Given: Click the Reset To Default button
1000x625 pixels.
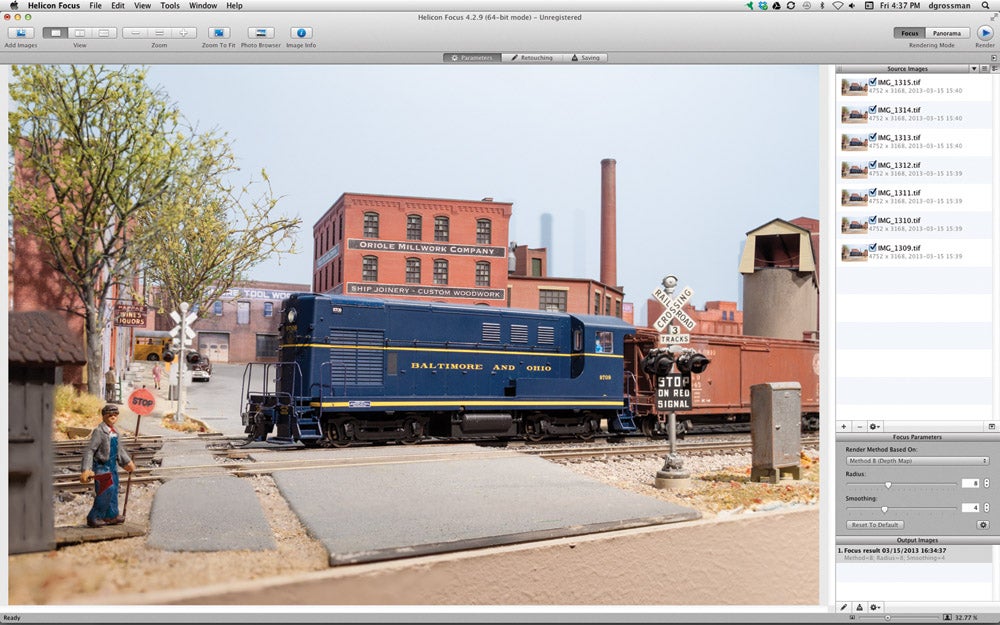Looking at the screenshot, I should tap(874, 525).
